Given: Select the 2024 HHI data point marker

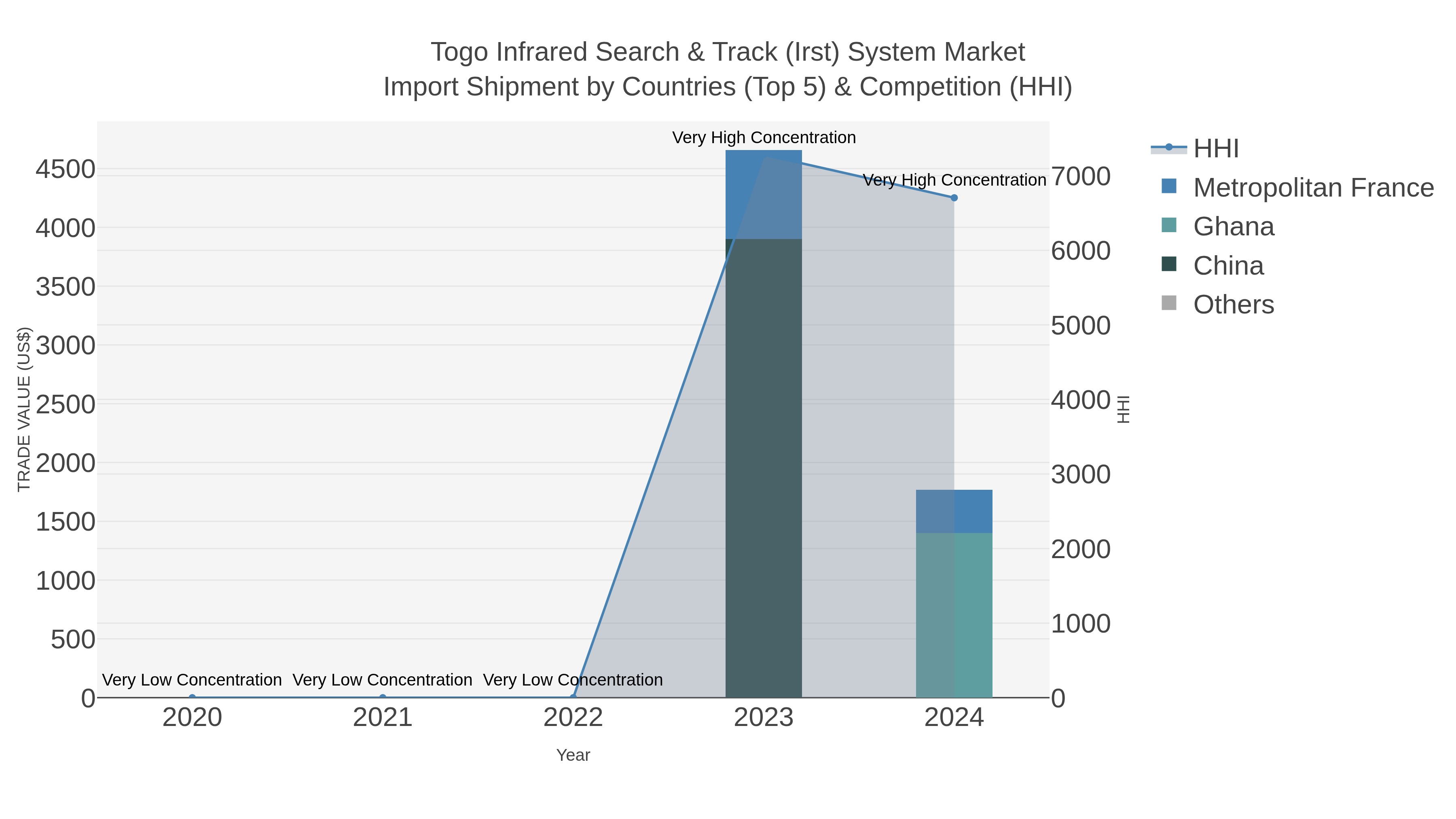Looking at the screenshot, I should coord(954,198).
